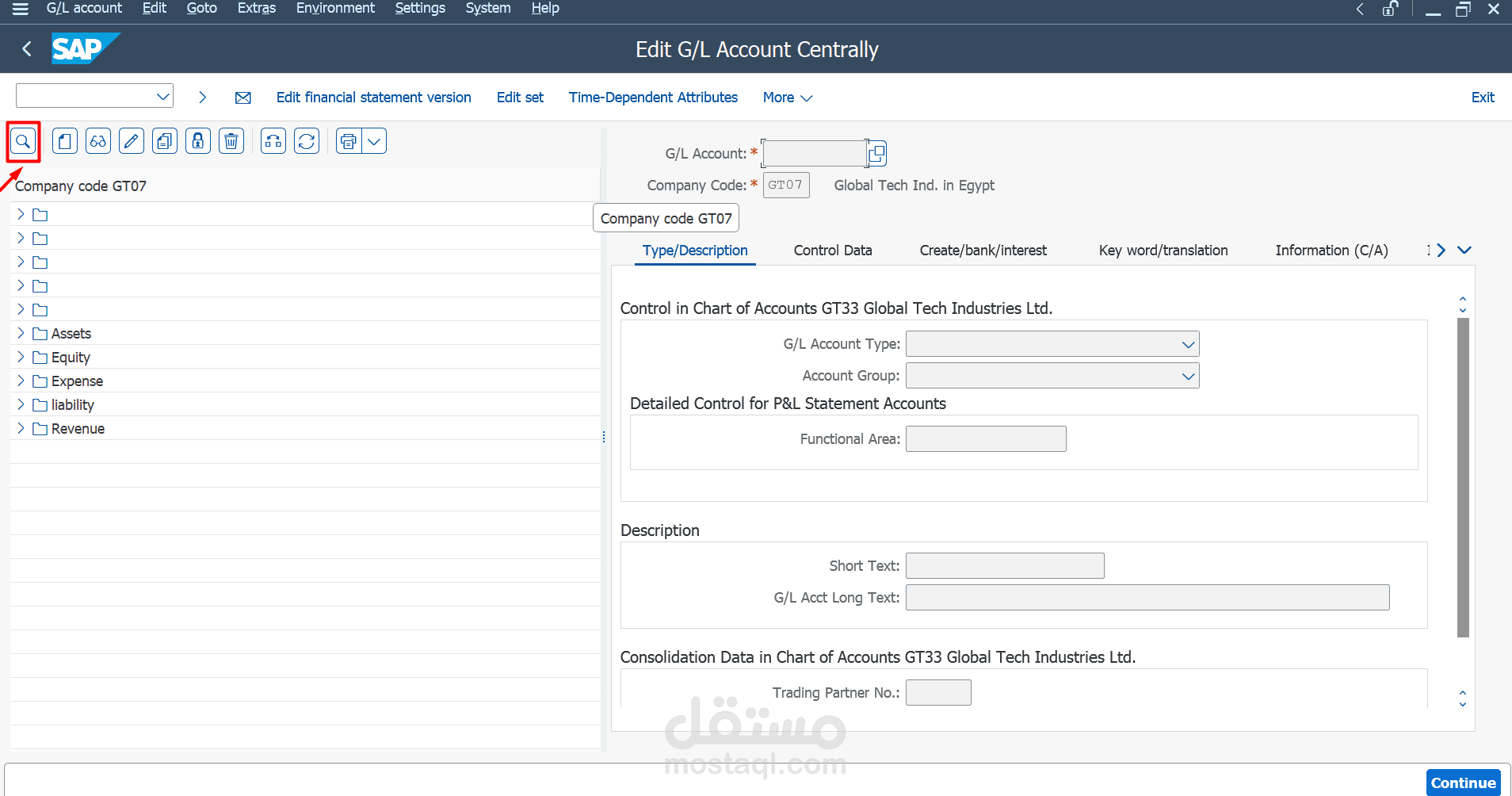
Task: Open Account Group dropdown
Action: click(1188, 376)
